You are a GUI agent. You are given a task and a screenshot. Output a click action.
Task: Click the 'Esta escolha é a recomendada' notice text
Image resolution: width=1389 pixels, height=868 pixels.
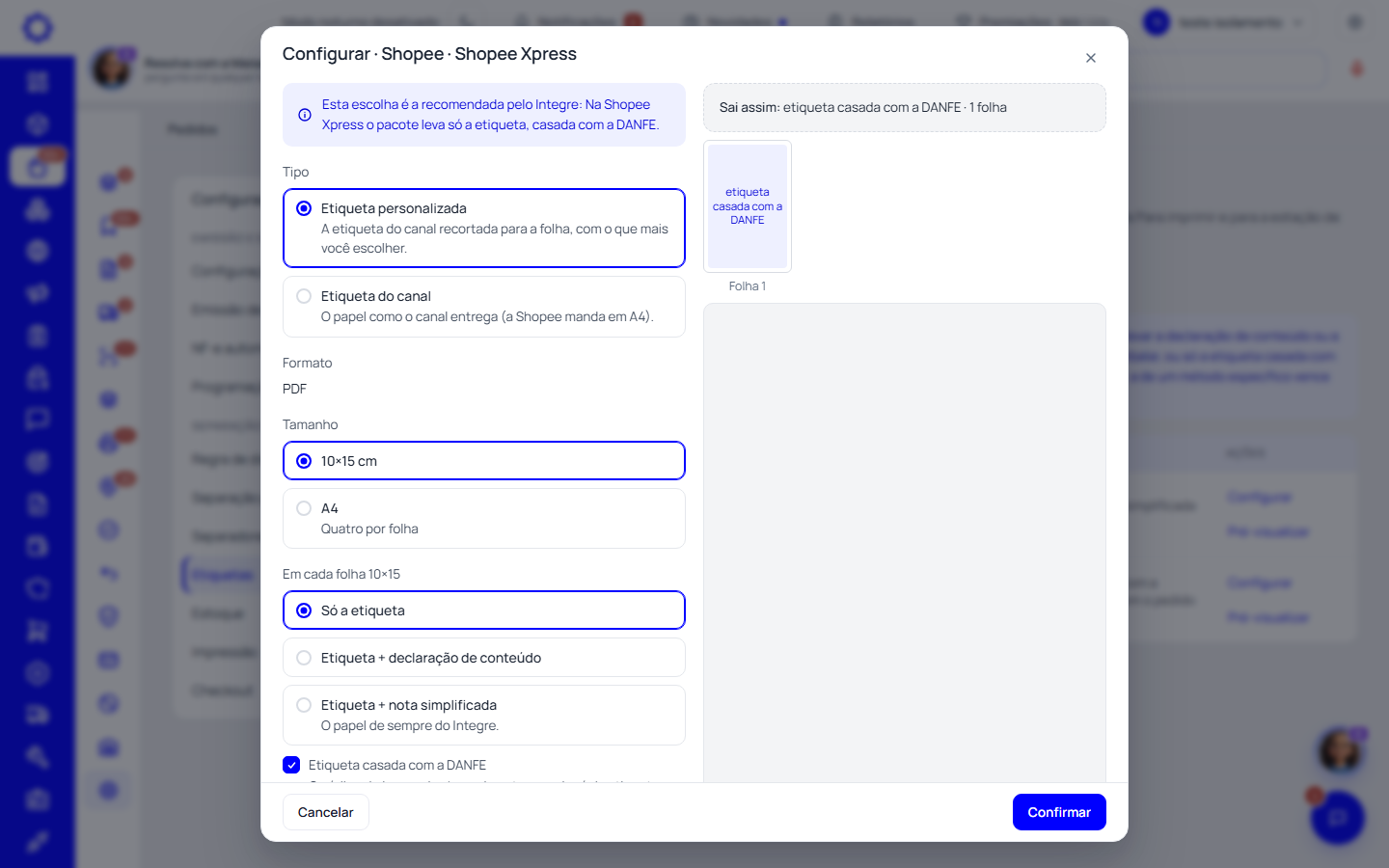click(491, 115)
